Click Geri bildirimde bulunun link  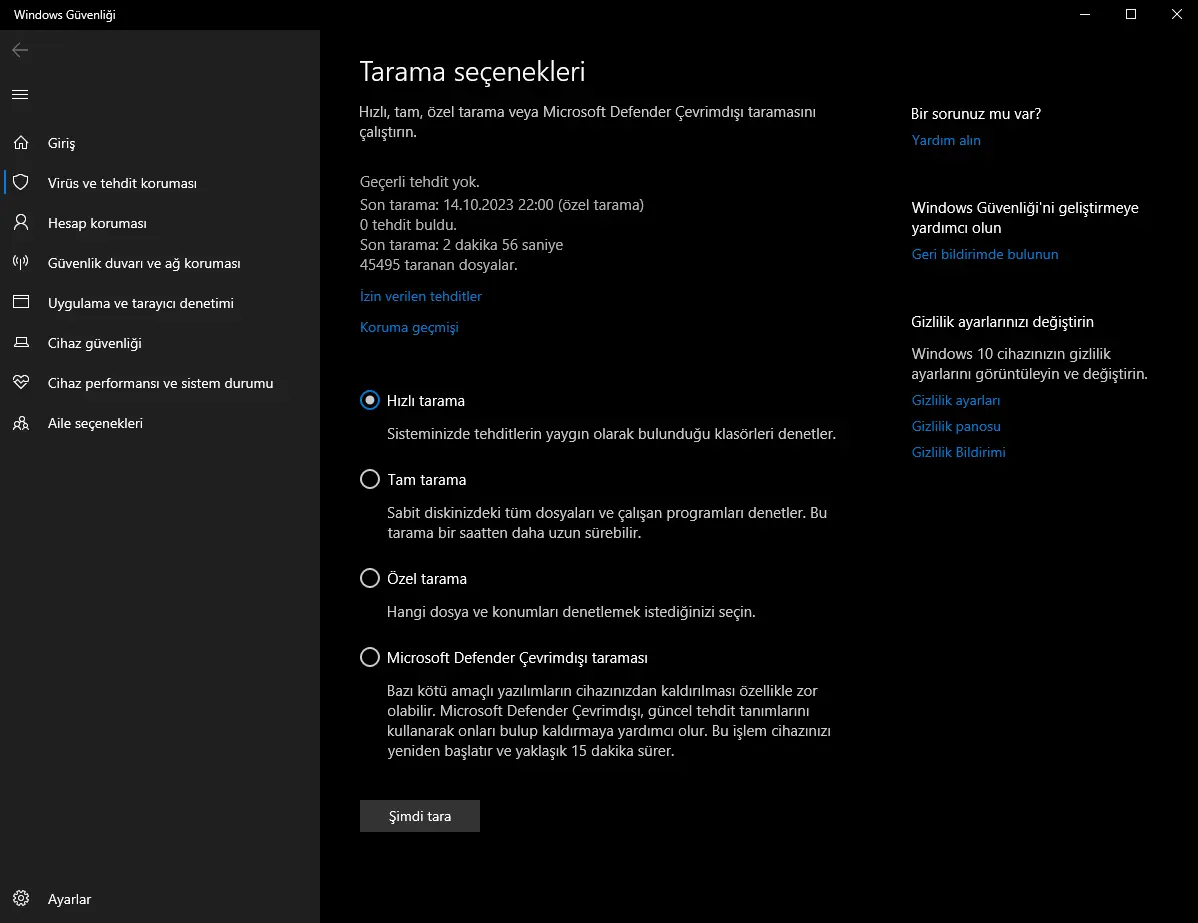click(985, 254)
